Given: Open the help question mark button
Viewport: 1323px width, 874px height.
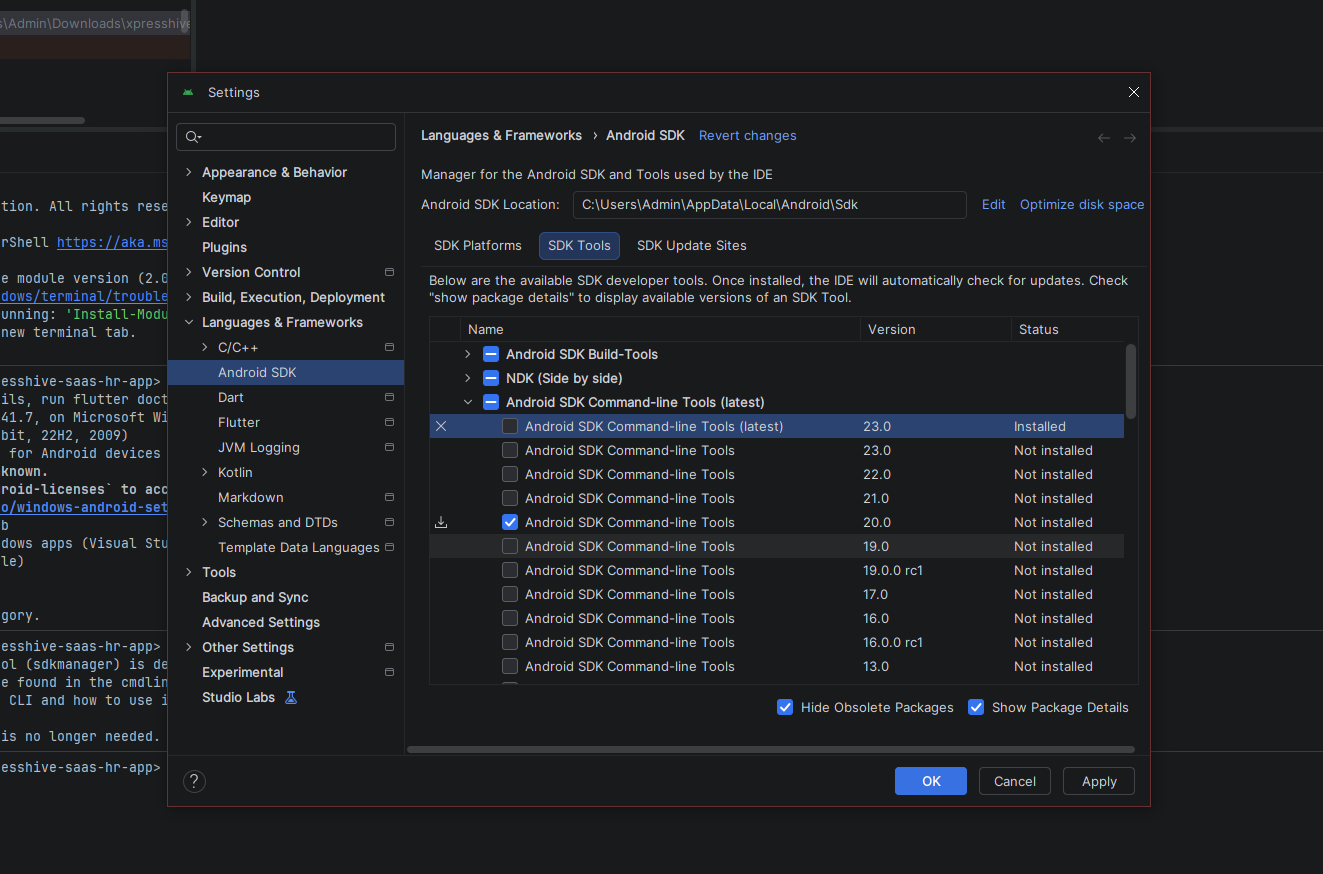Looking at the screenshot, I should [x=195, y=781].
